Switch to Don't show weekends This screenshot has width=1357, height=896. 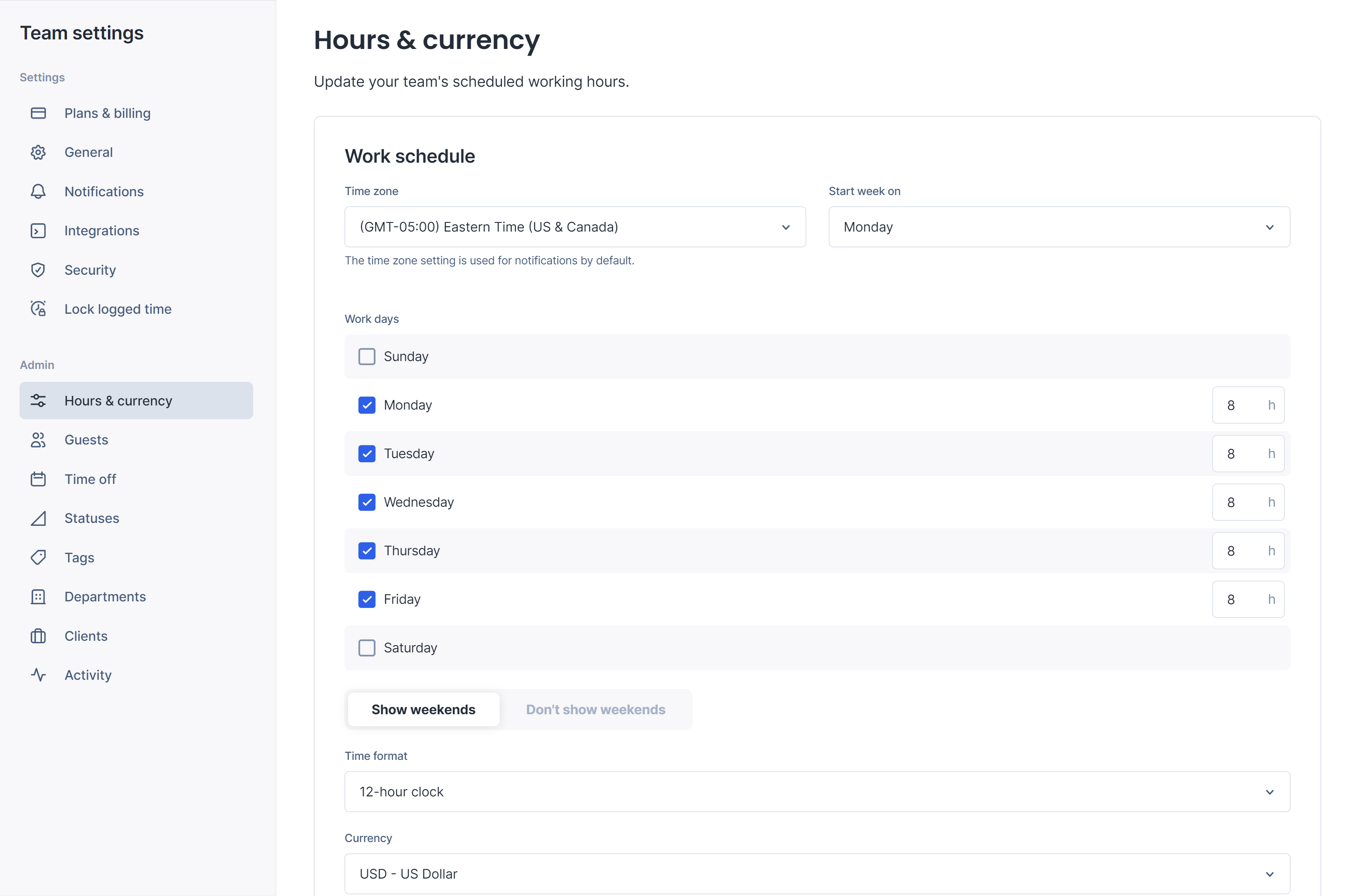[x=596, y=710]
